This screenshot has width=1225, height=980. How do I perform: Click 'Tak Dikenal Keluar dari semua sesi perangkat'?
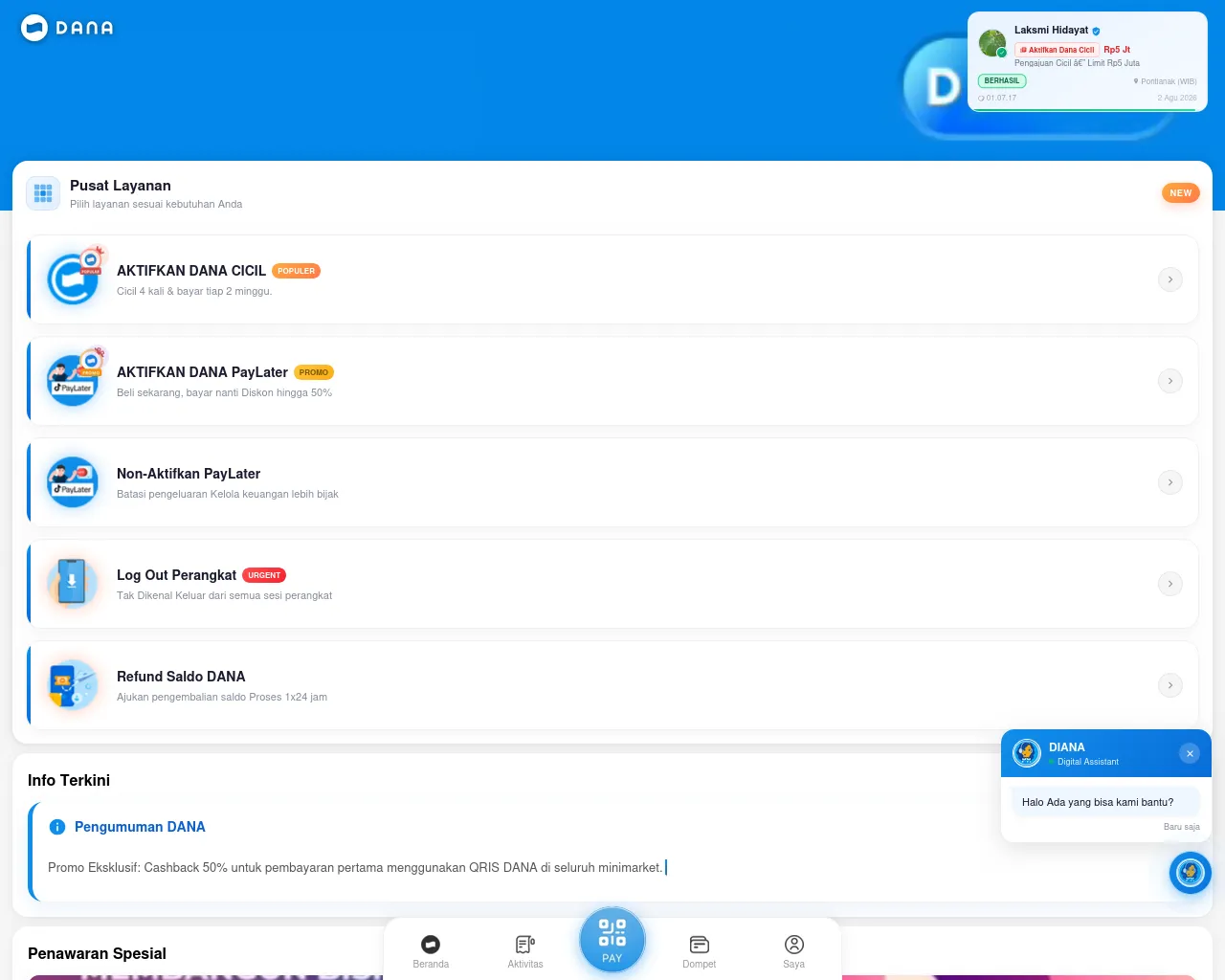[224, 595]
